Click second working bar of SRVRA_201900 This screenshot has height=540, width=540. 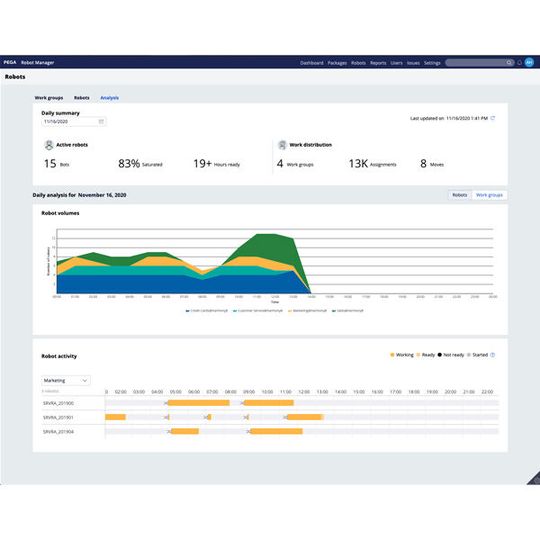click(269, 403)
